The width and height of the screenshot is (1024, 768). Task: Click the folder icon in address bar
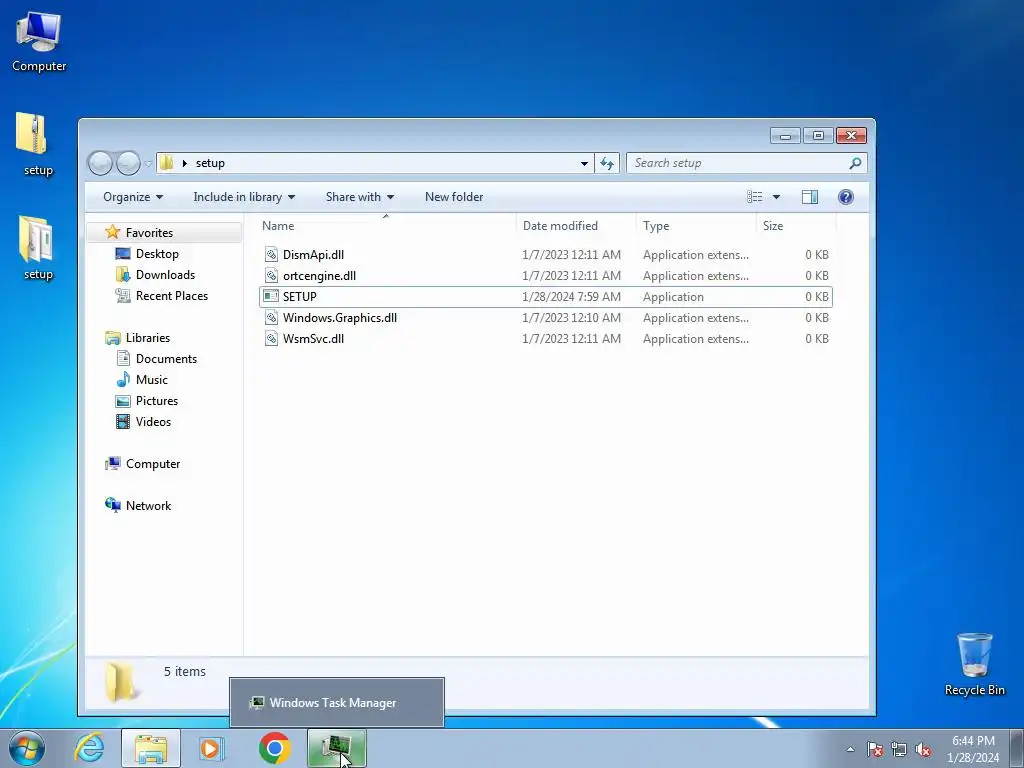pyautogui.click(x=167, y=163)
